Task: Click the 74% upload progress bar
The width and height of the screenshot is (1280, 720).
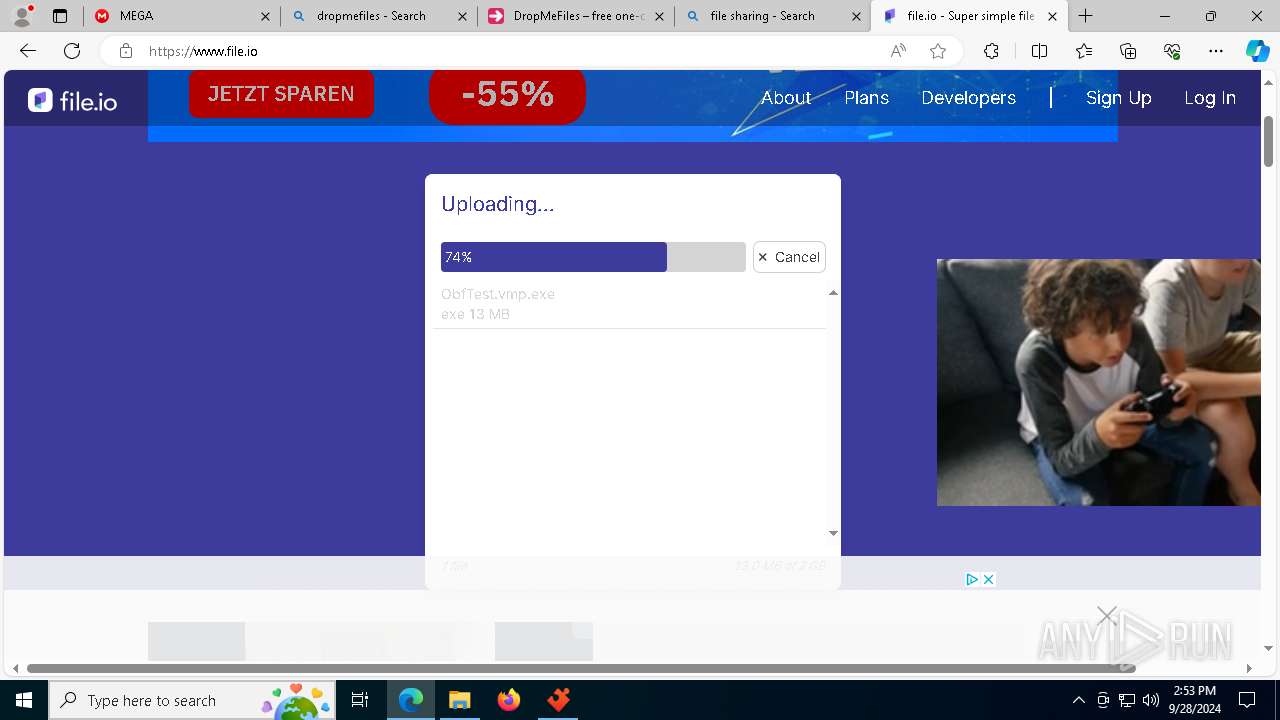Action: (593, 257)
